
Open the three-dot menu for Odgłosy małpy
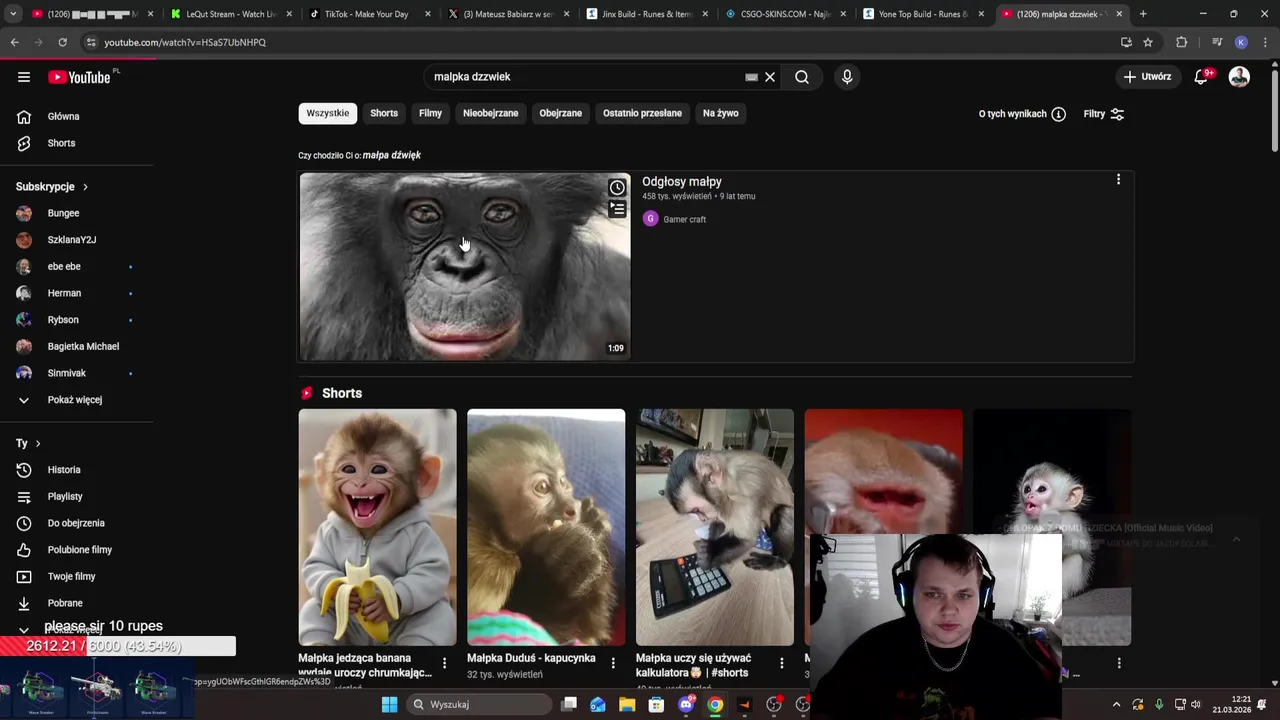tap(1118, 180)
